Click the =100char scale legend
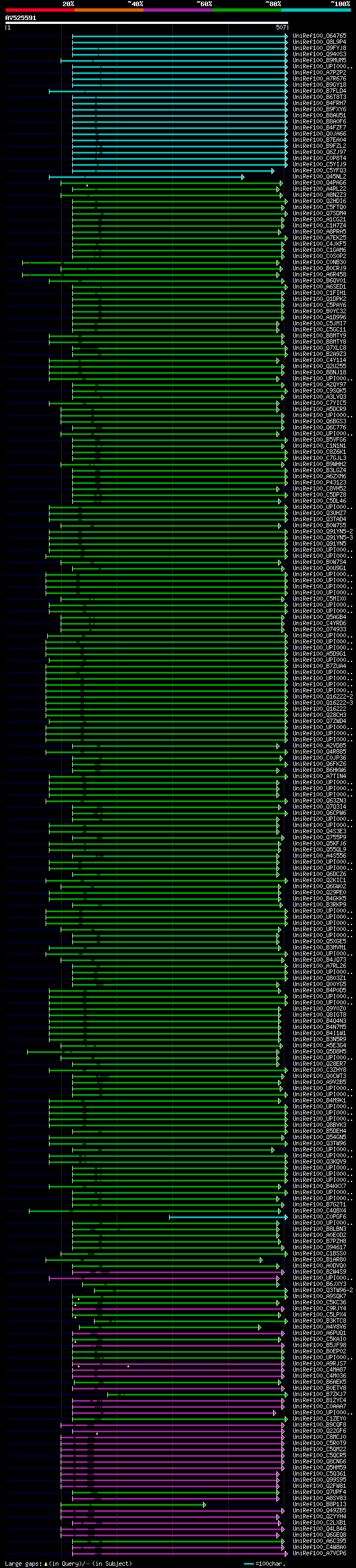Screen dimensions: 356x1568 pyautogui.click(x=265, y=1563)
